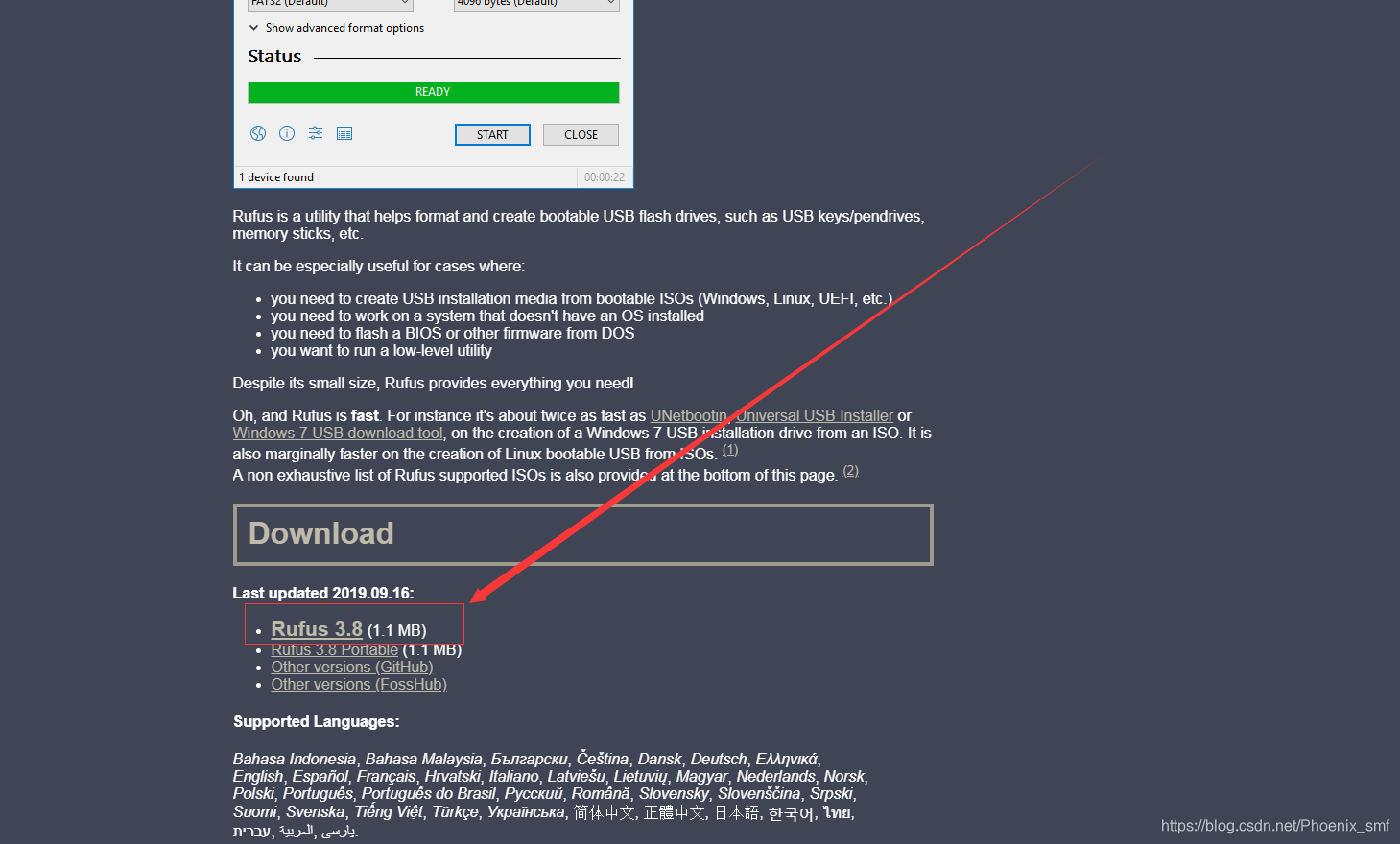The image size is (1400, 844).
Task: Click the '1 device found' status text
Action: pyautogui.click(x=276, y=177)
